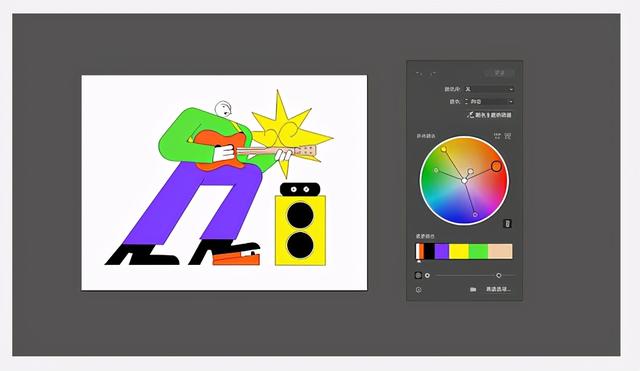Open the Color Library dropdown

489,89
